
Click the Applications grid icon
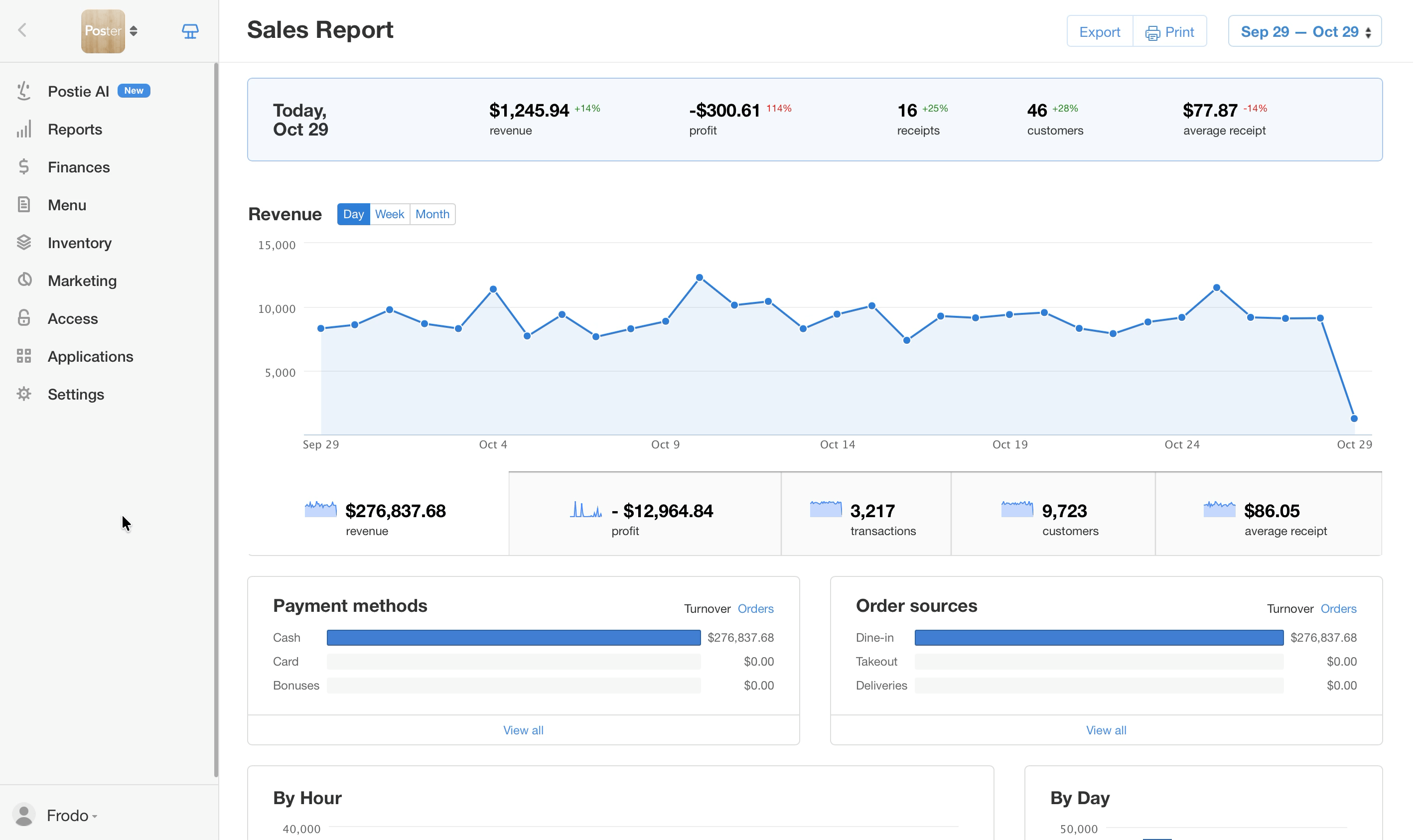(24, 356)
